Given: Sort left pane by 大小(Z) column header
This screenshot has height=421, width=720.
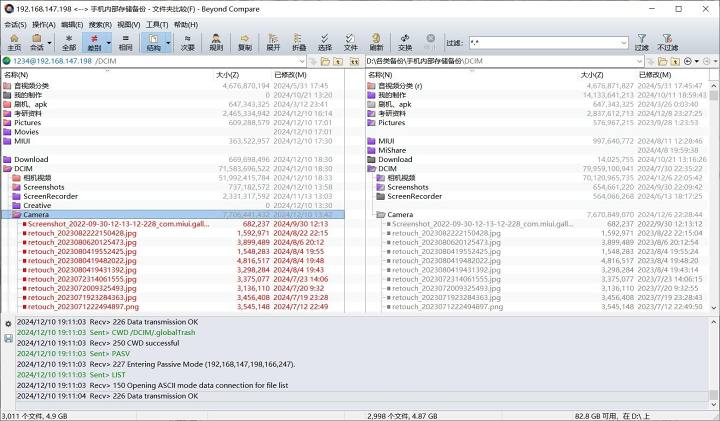Looking at the screenshot, I should tap(227, 75).
